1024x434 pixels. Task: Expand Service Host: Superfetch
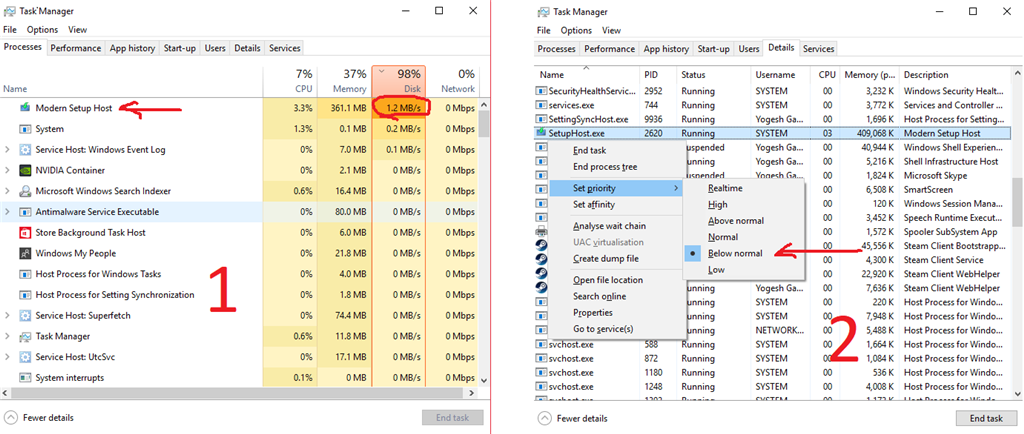coord(8,315)
